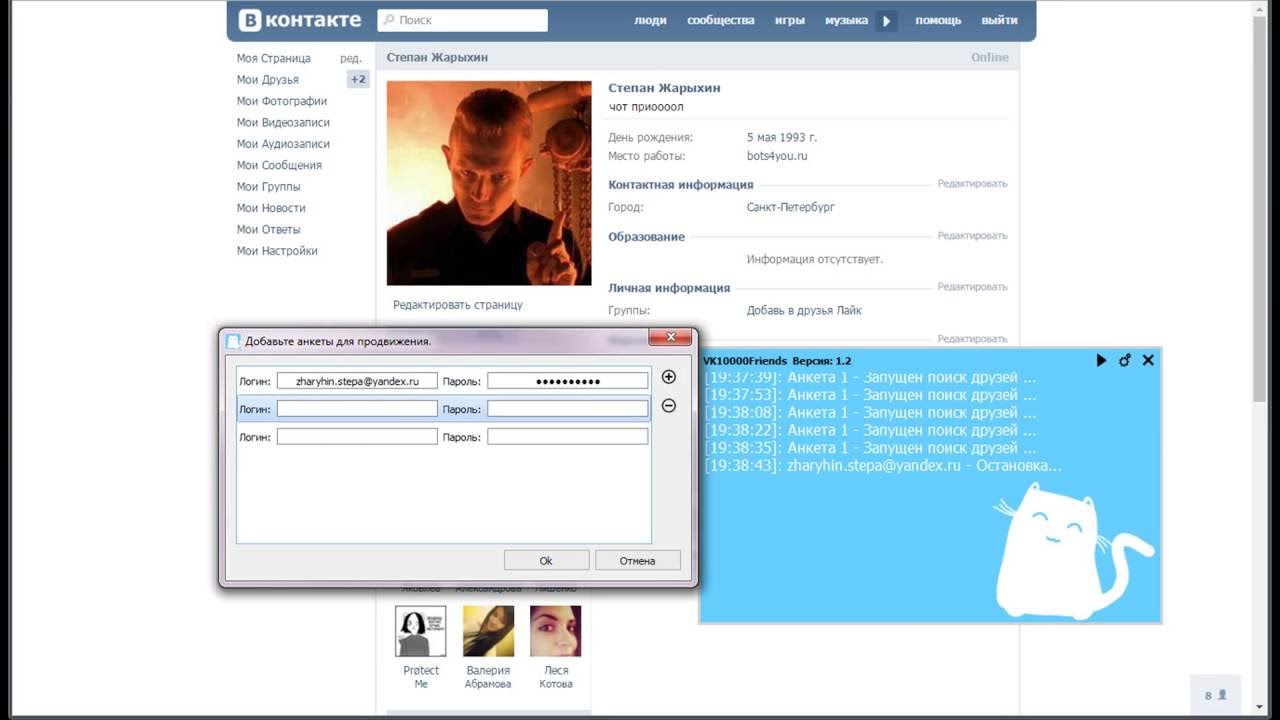Open the 'люди' header menu

coord(650,20)
